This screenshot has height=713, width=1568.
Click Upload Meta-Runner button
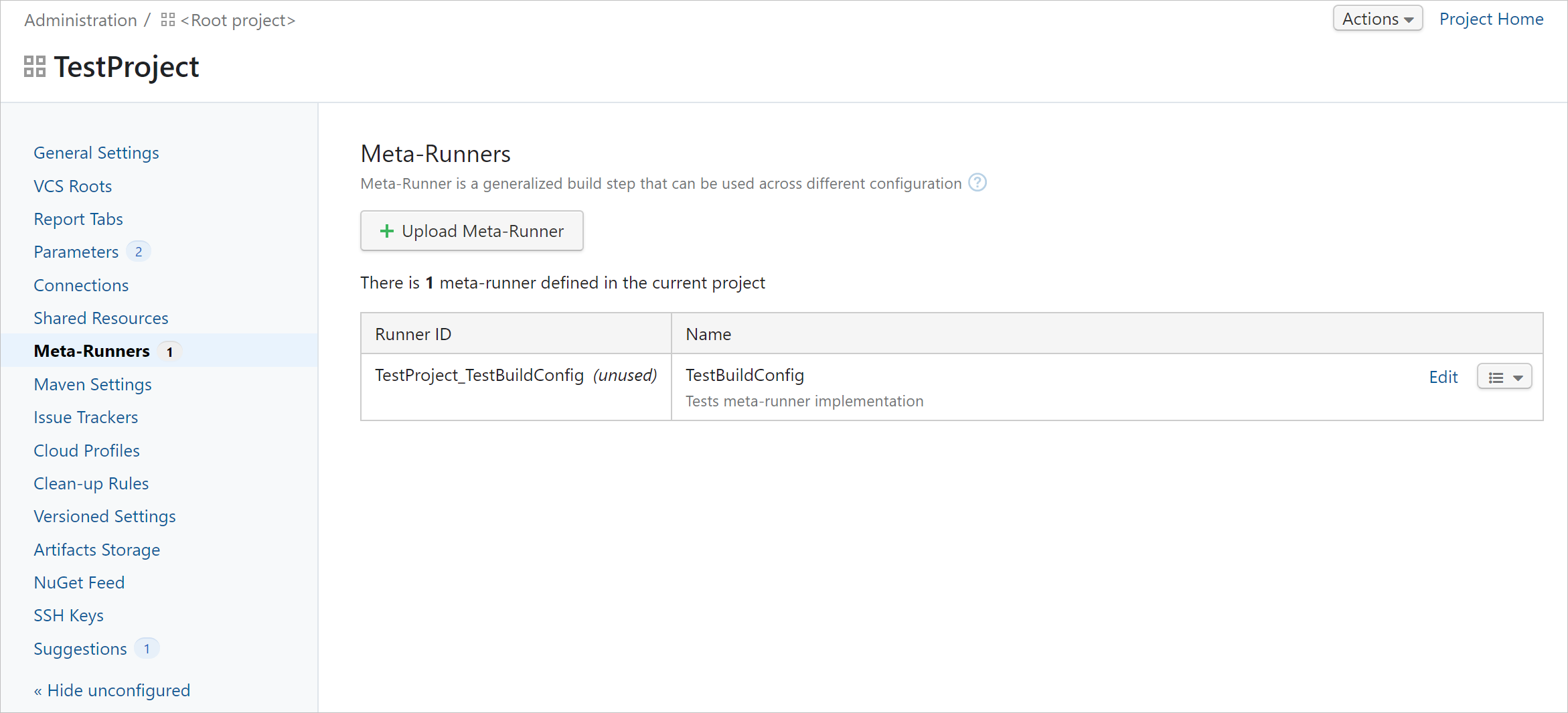tap(472, 231)
